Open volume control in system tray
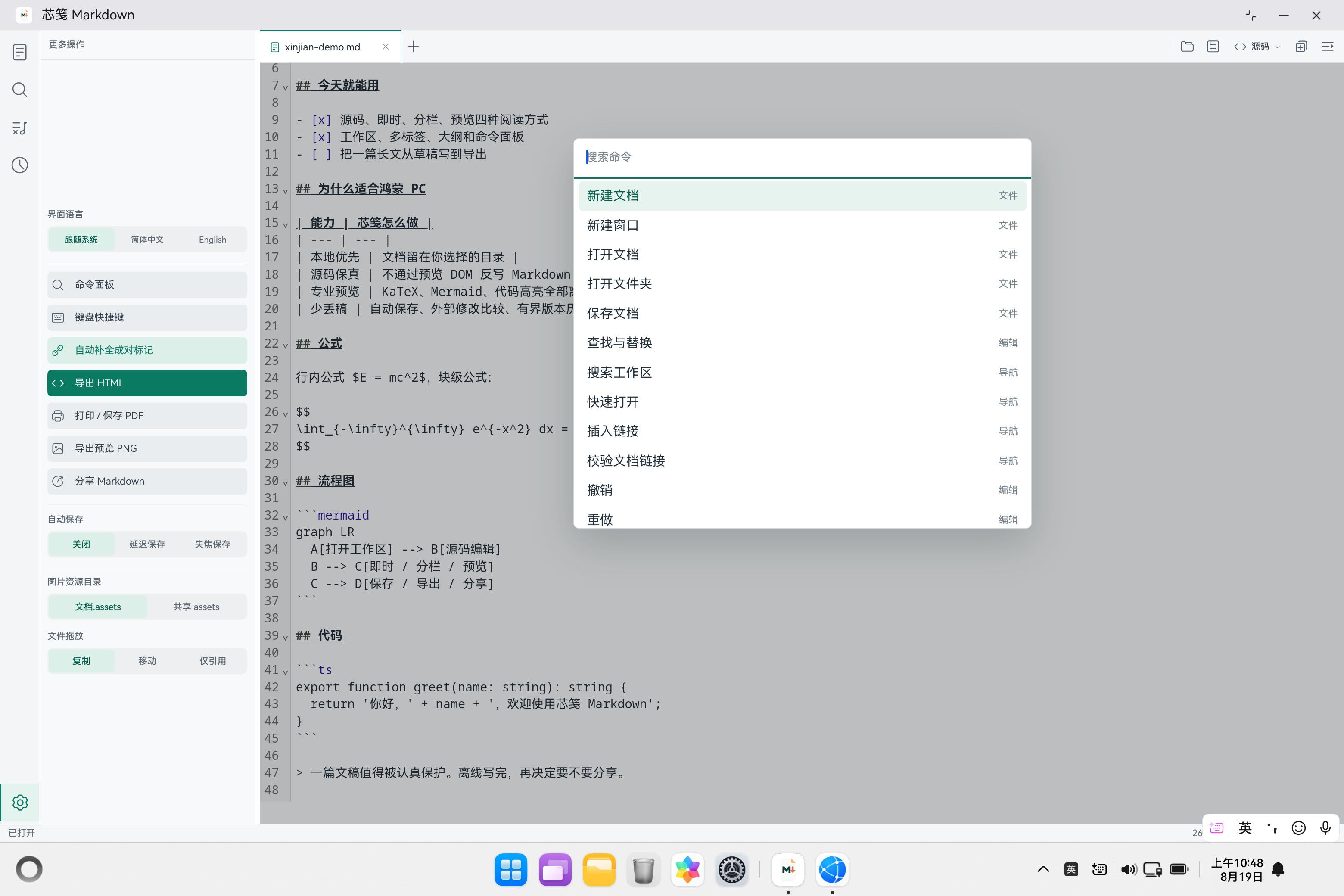This screenshot has height=896, width=1344. coord(1128,869)
